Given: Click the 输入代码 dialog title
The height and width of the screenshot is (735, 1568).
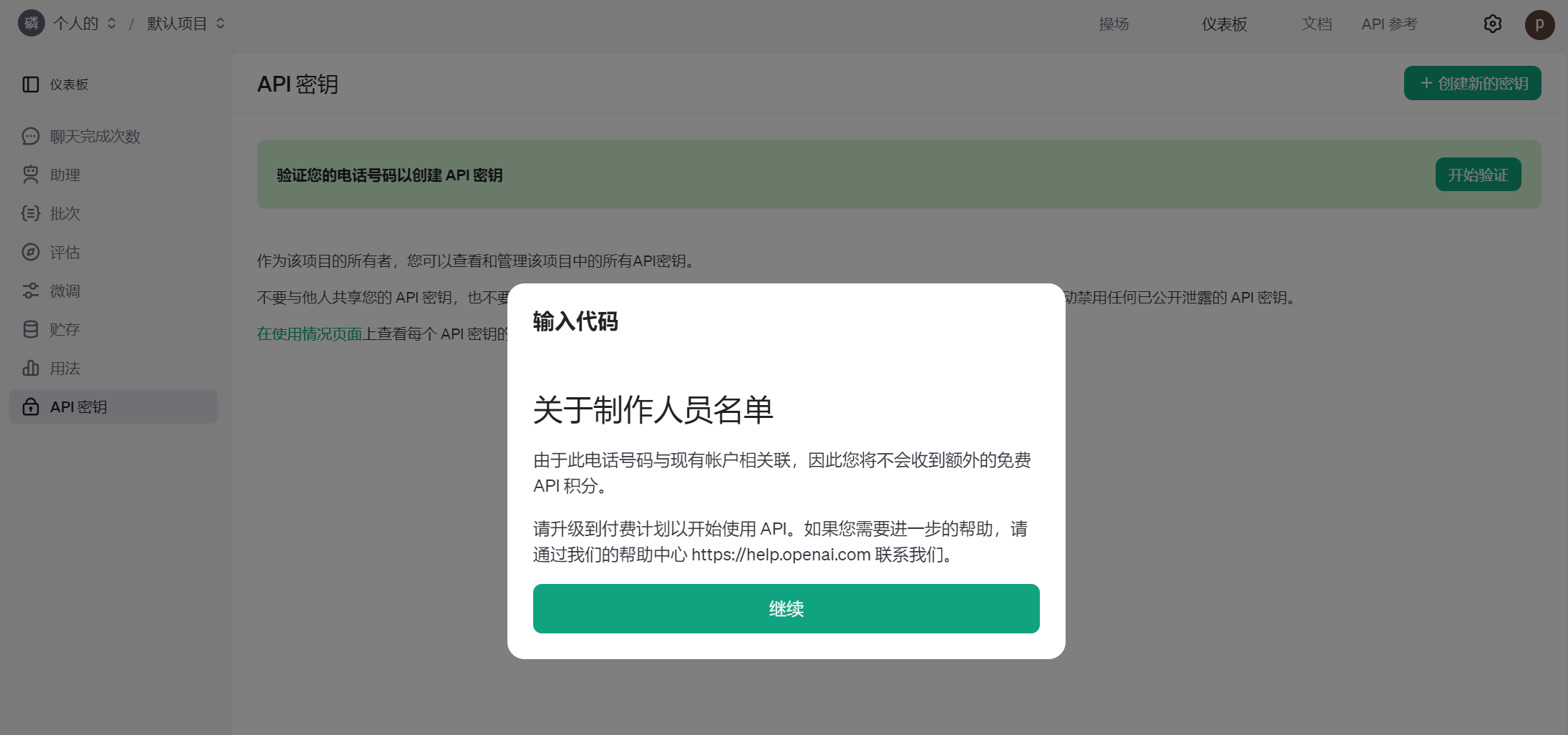Looking at the screenshot, I should click(575, 321).
